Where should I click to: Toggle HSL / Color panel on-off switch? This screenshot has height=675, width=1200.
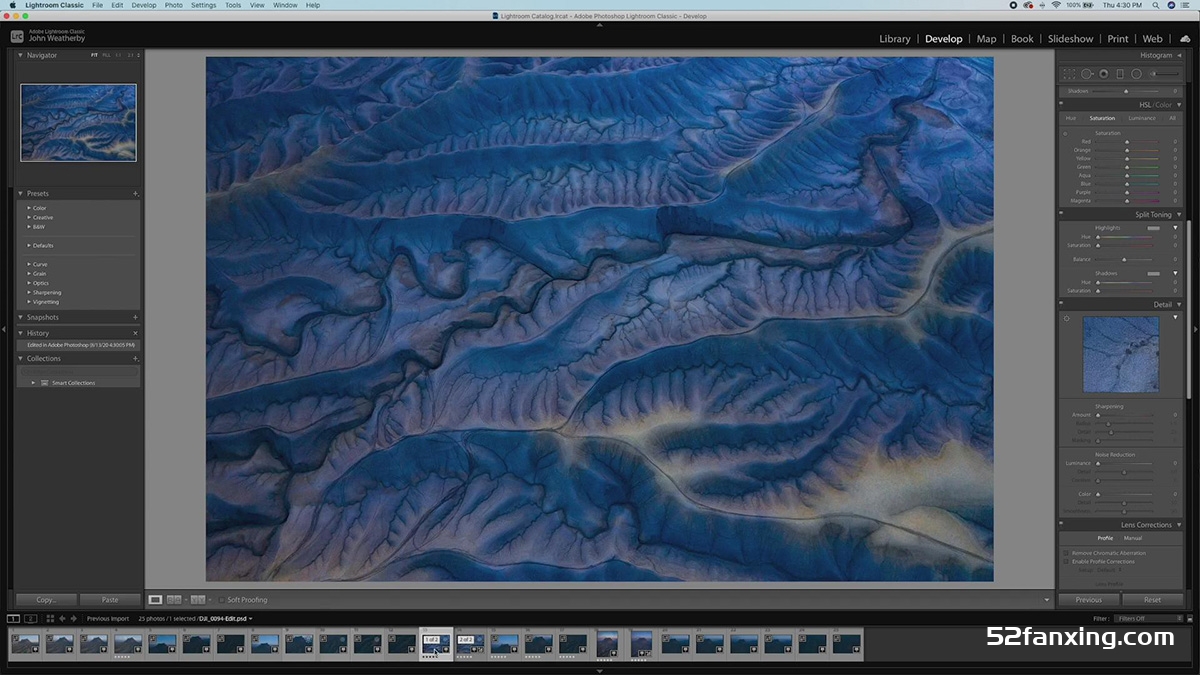(1061, 105)
